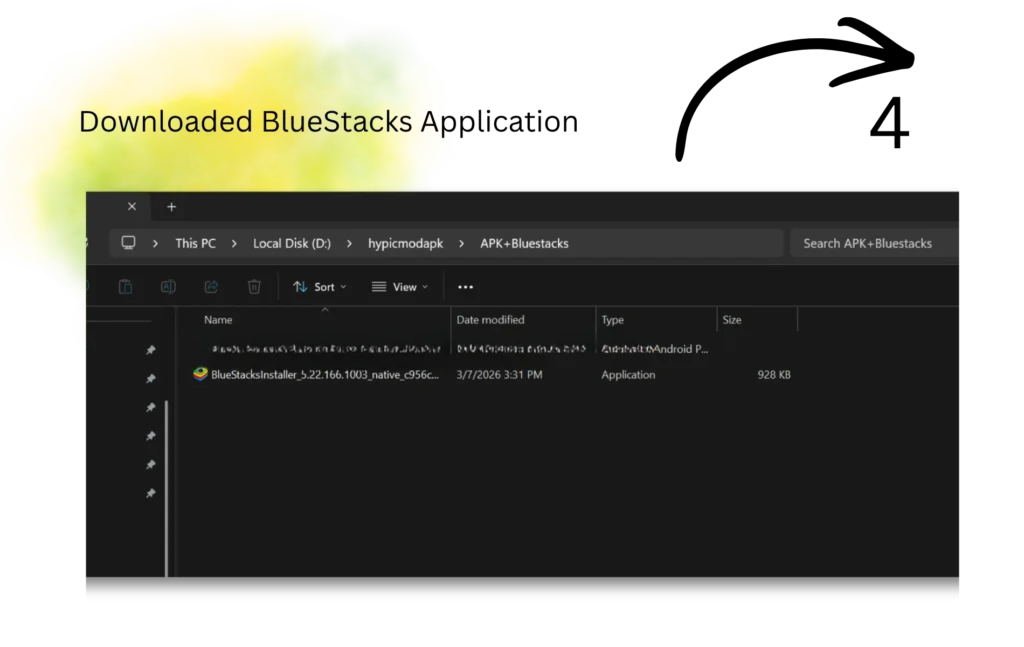Expand chevron after Local Disk (D:)
This screenshot has width=1024, height=647.
pos(349,244)
